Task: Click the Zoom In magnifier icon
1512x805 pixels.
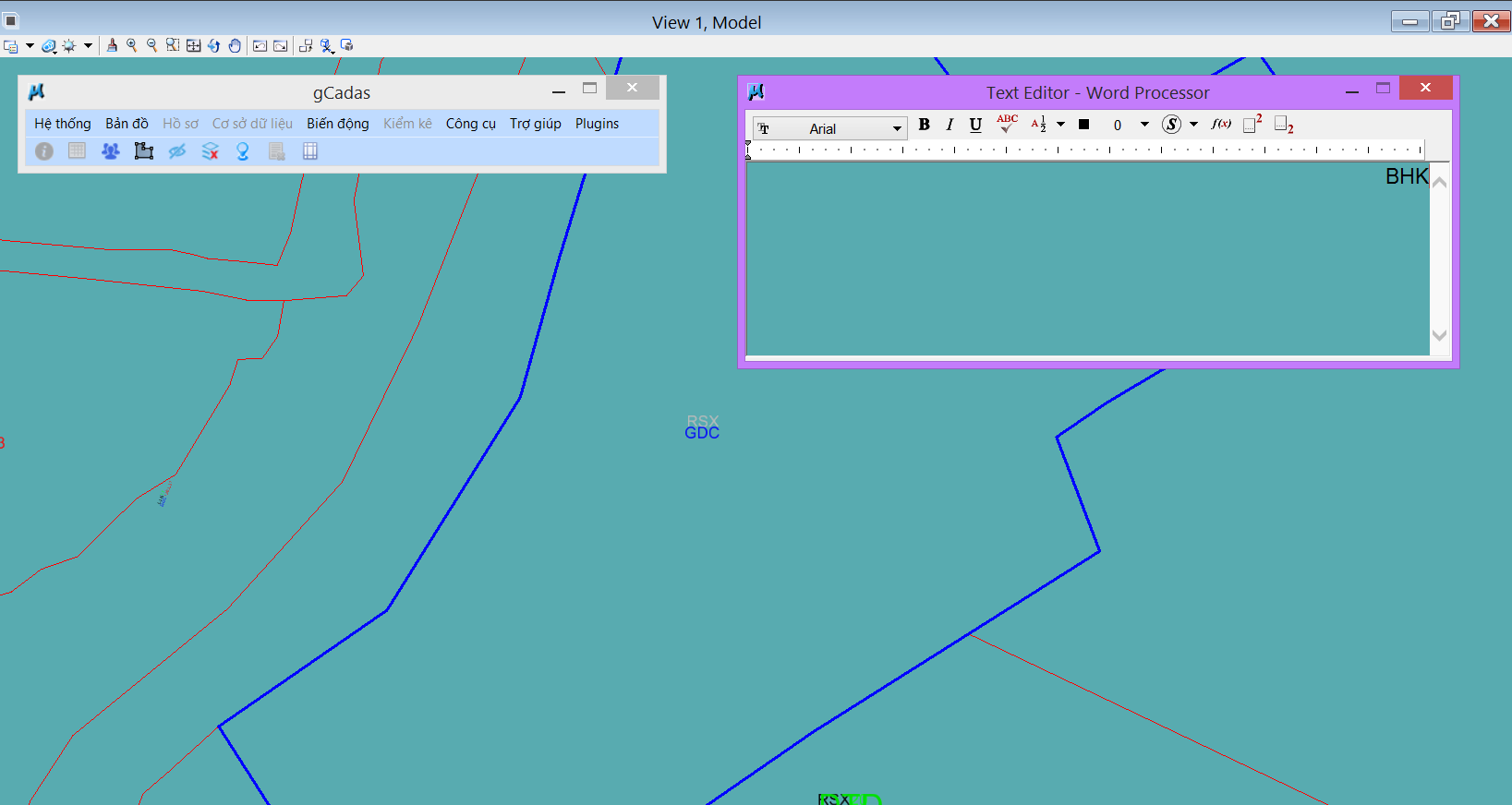Action: (x=132, y=45)
